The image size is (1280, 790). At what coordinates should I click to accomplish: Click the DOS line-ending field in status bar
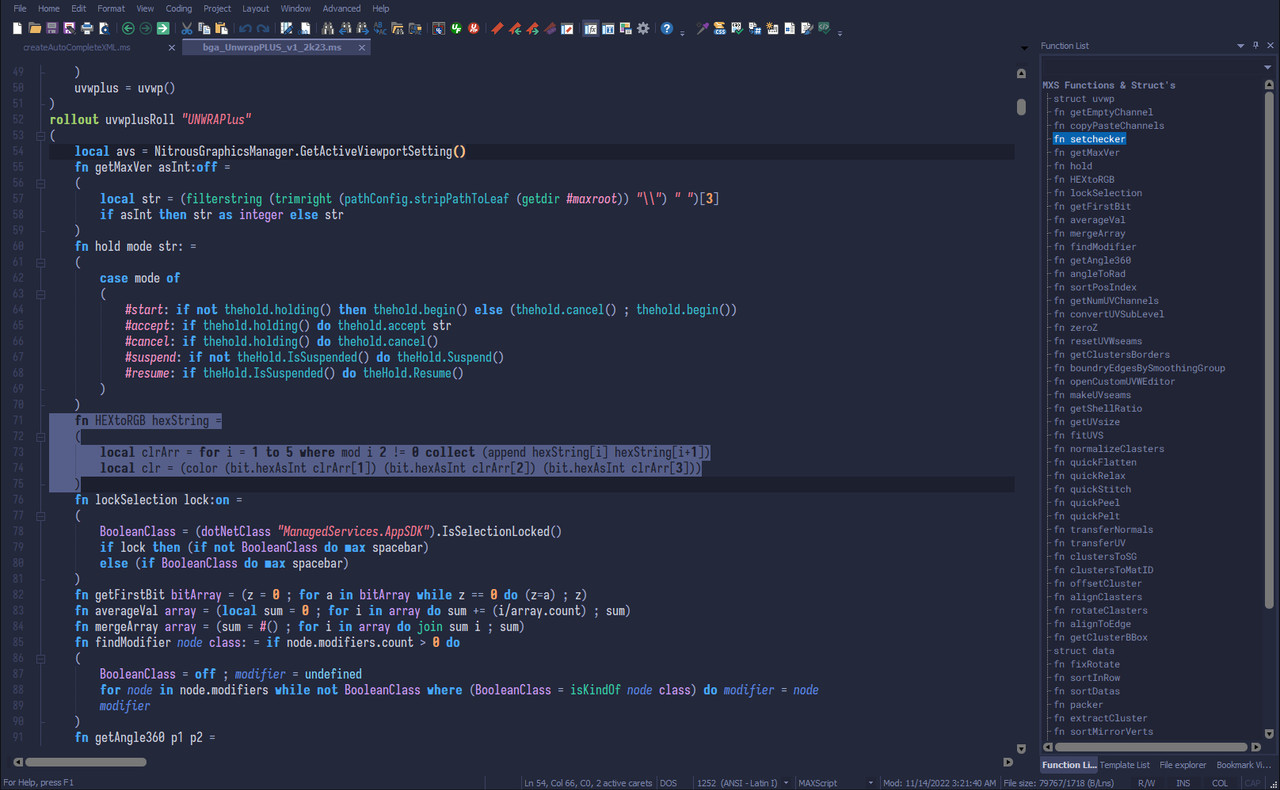pyautogui.click(x=668, y=783)
